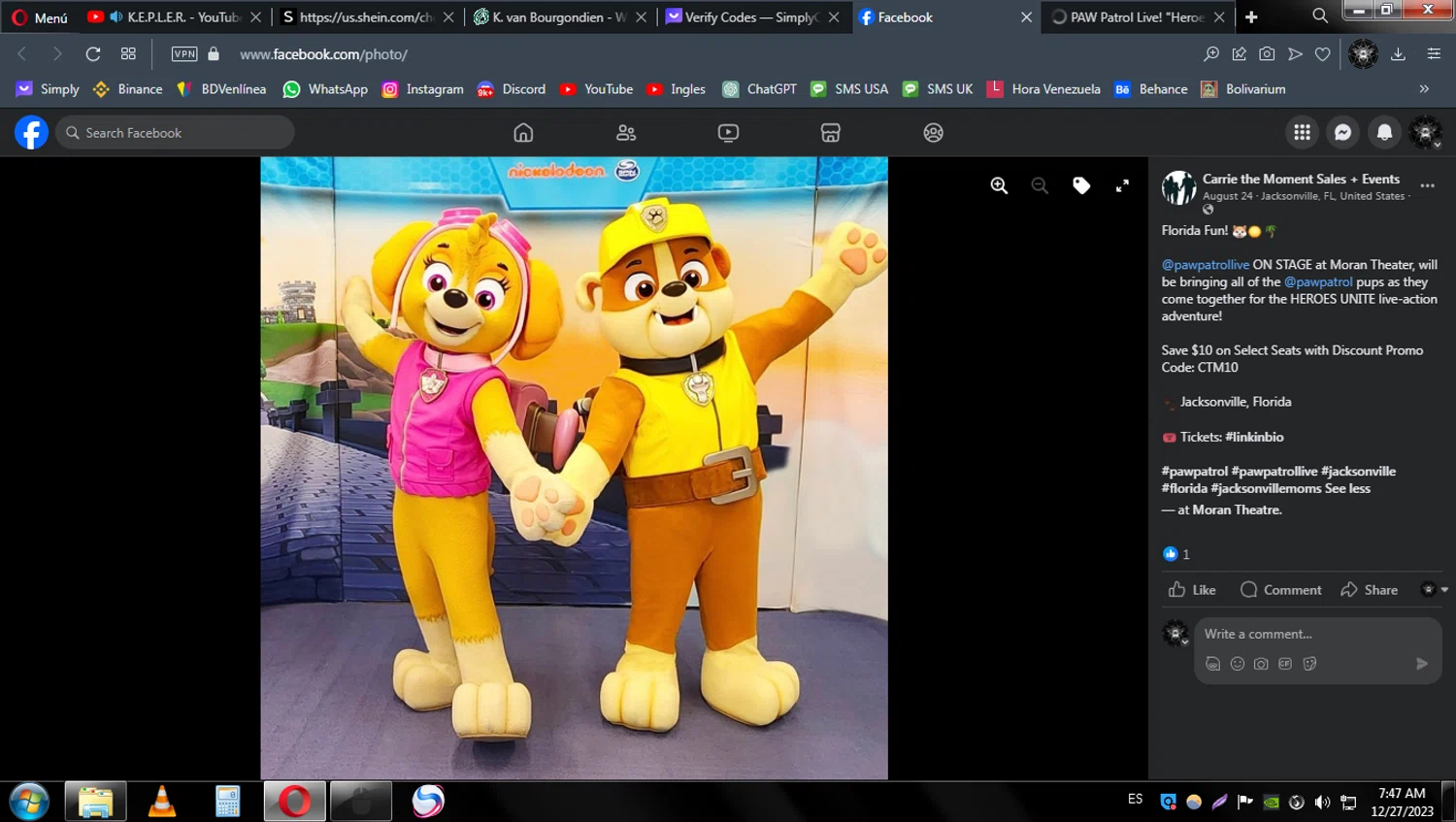Insert an emoji in the comment
Image resolution: width=1456 pixels, height=822 pixels.
1238,664
